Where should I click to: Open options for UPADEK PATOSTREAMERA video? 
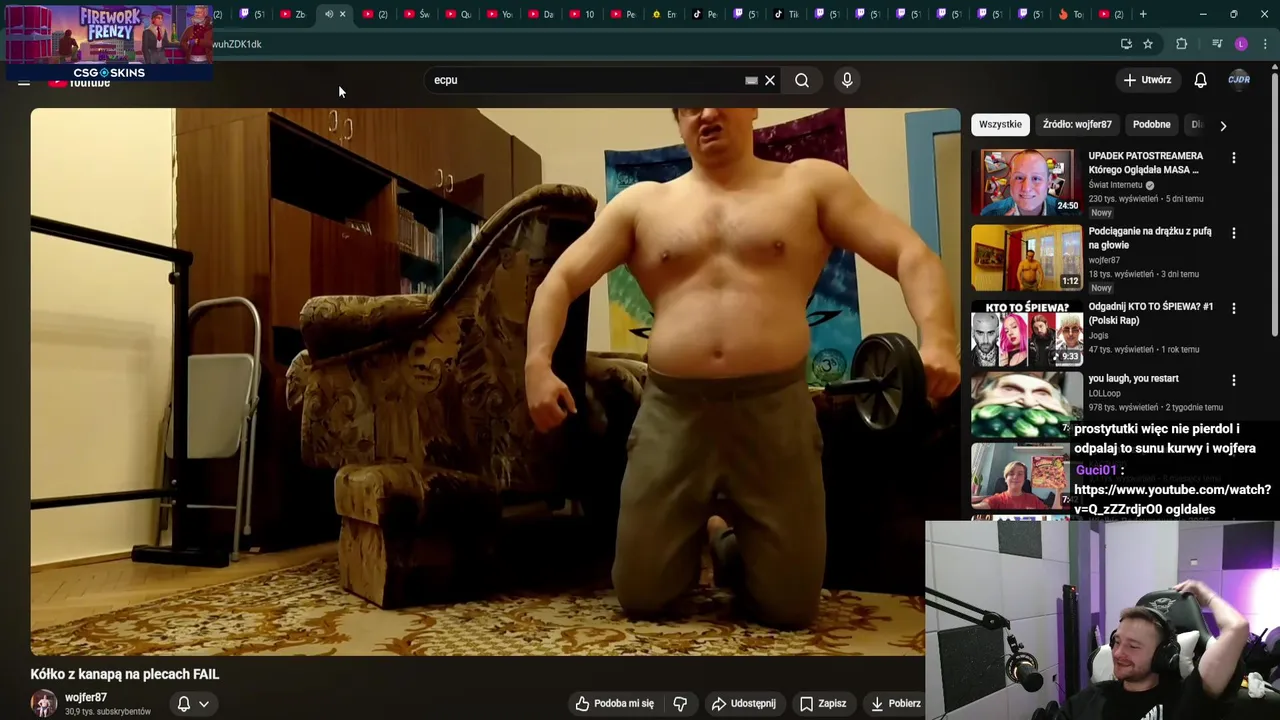(x=1233, y=158)
